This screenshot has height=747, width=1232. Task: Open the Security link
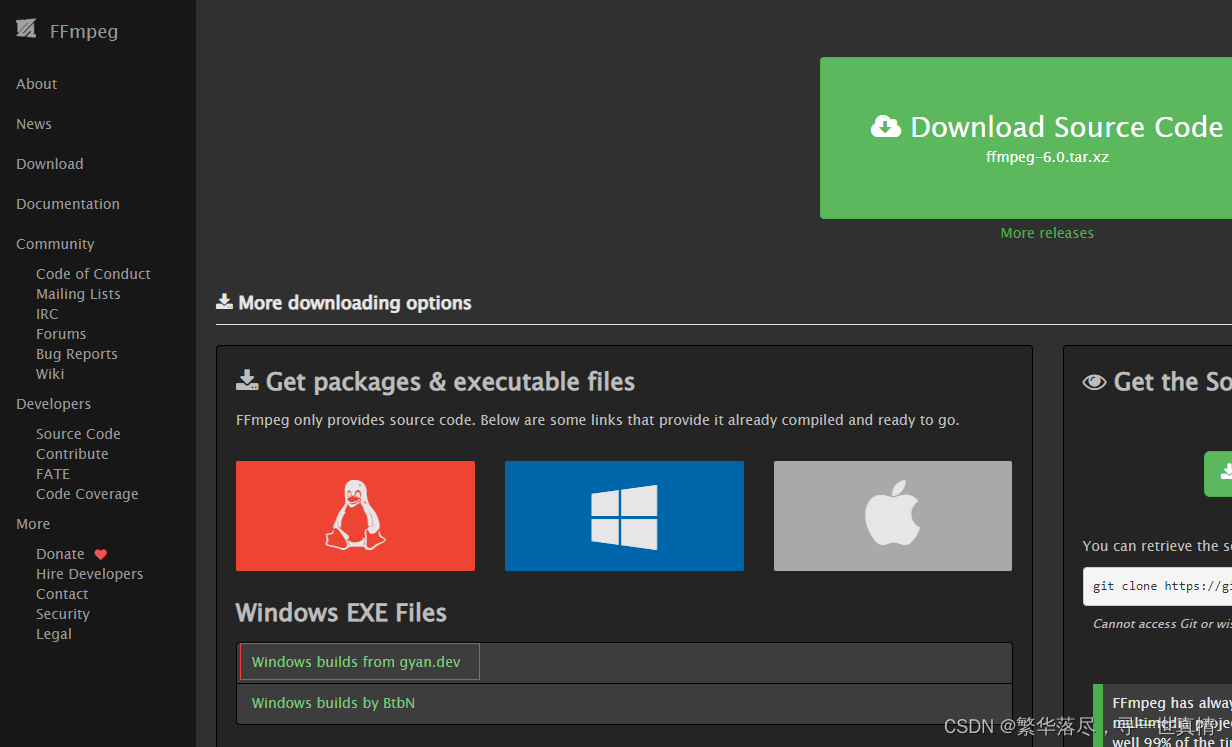coord(63,614)
